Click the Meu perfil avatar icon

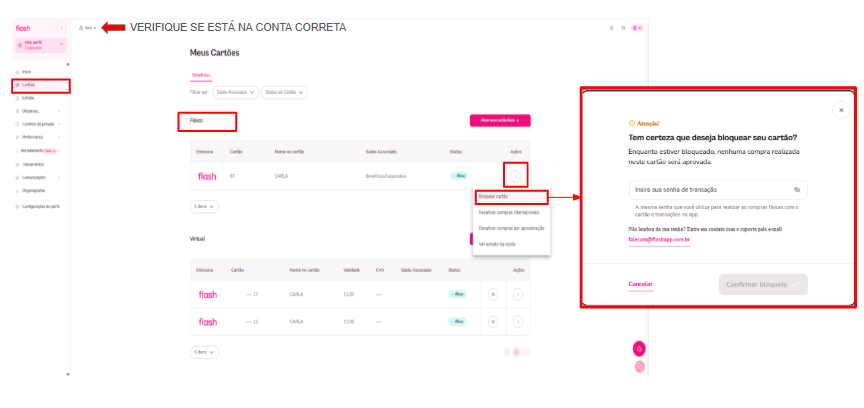[20, 45]
